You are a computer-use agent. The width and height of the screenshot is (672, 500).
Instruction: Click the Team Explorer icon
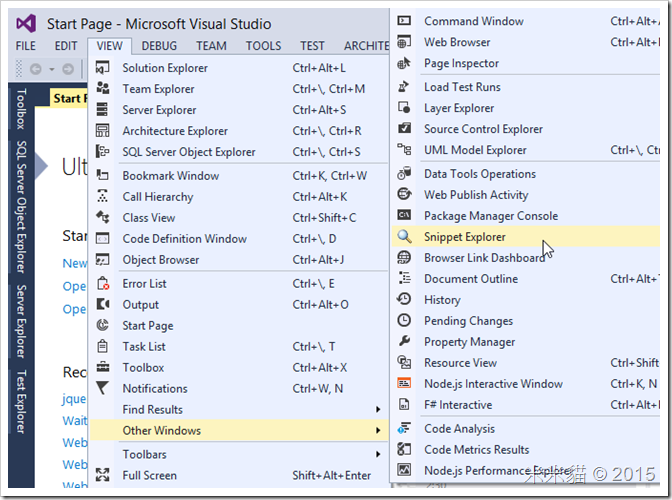[x=103, y=89]
